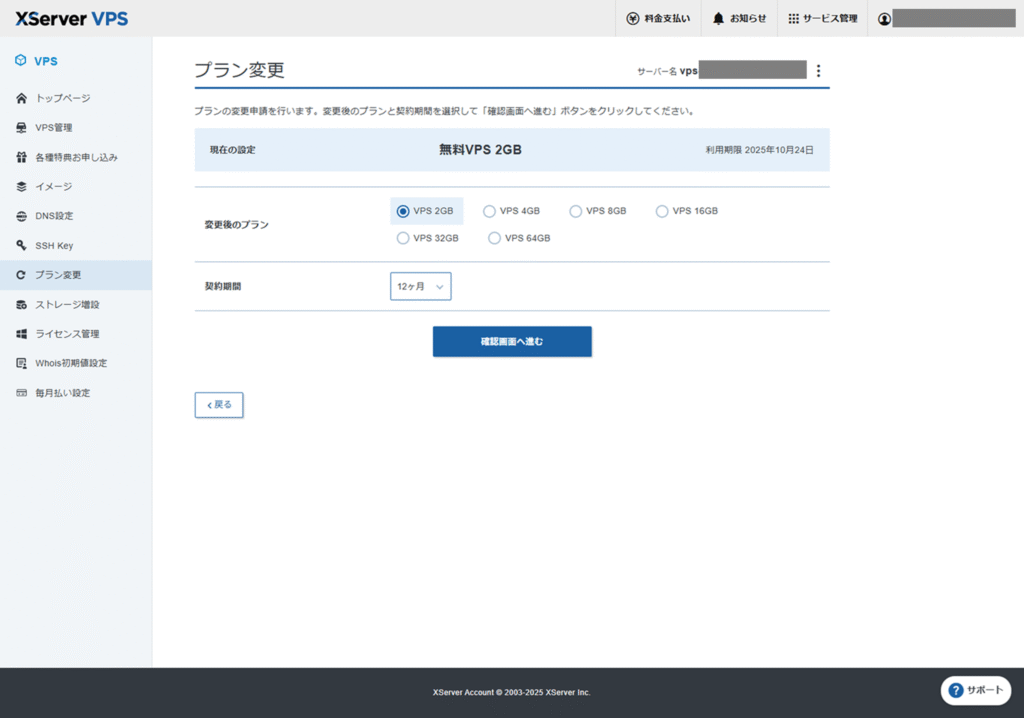This screenshot has width=1024, height=718.
Task: Click the home icon beside トップページ
Action: click(x=22, y=98)
